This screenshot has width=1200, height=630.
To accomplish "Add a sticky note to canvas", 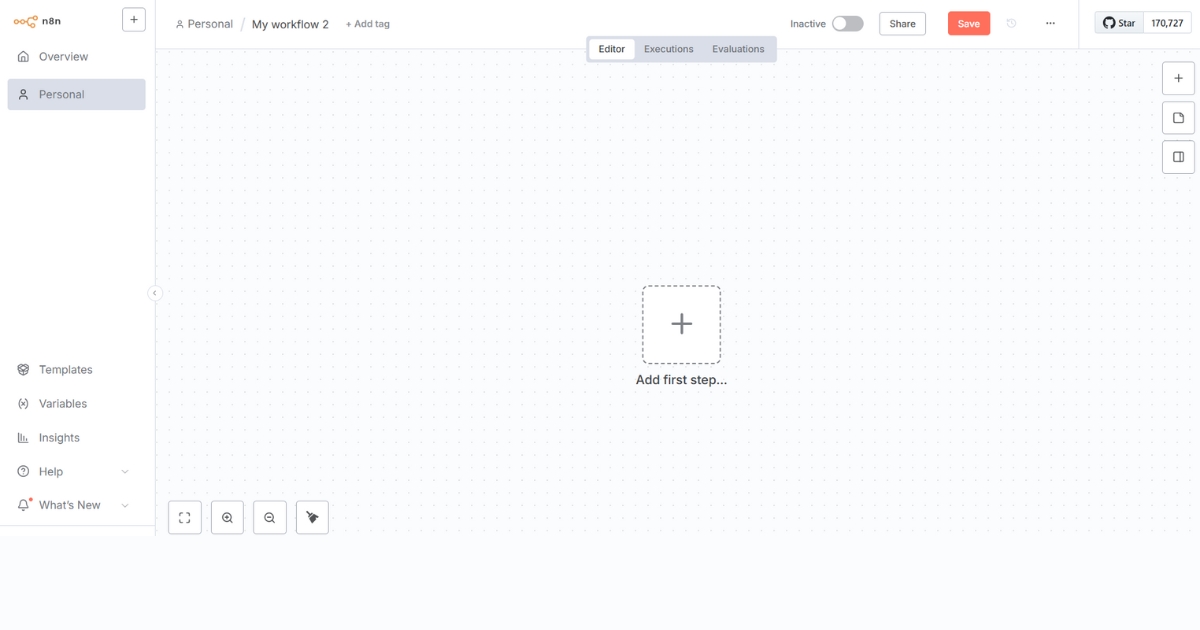I will click(1178, 118).
